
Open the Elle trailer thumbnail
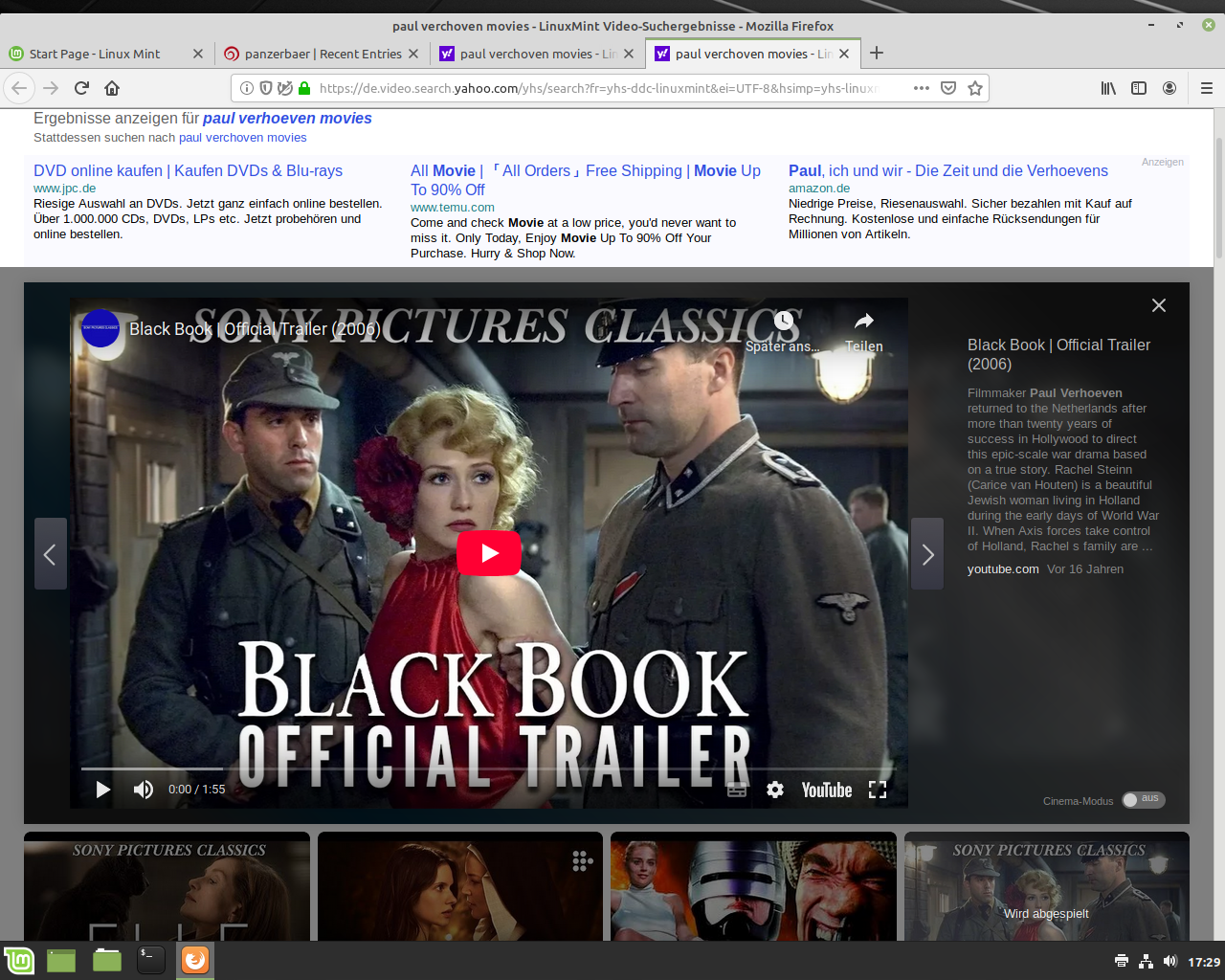click(167, 886)
